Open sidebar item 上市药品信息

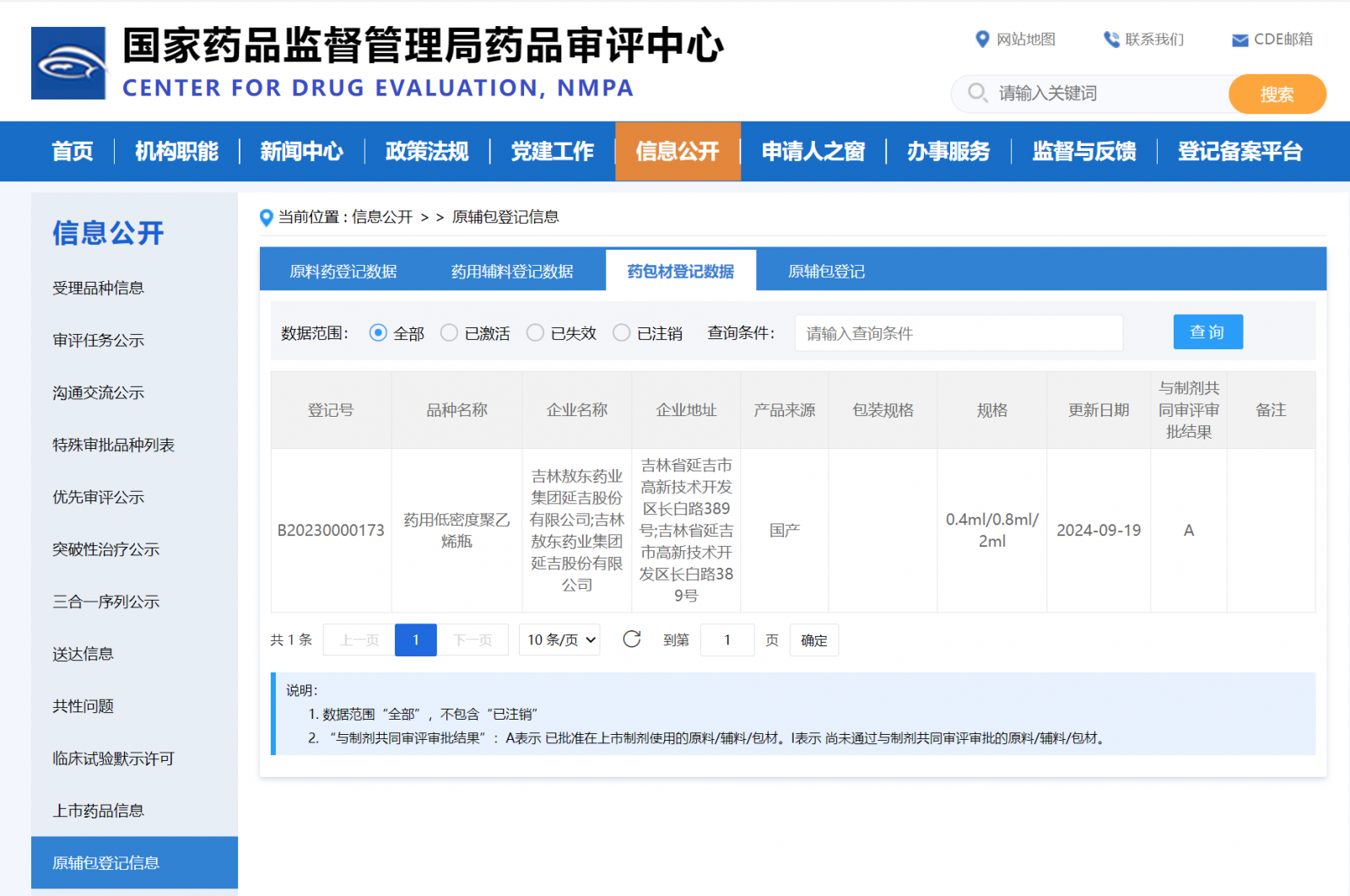[x=99, y=811]
